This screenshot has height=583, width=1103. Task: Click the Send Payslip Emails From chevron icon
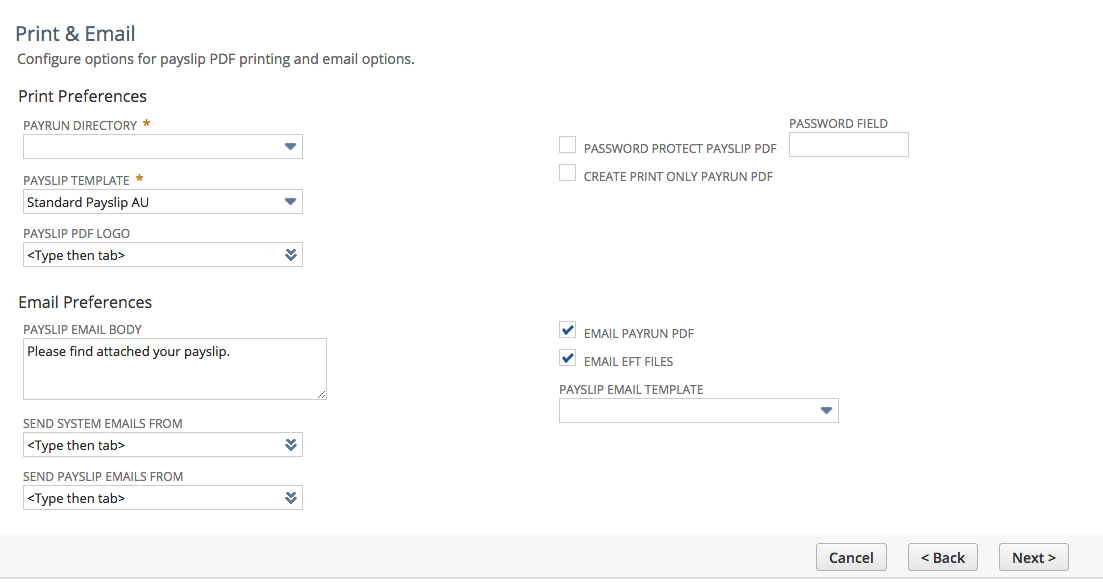(291, 497)
